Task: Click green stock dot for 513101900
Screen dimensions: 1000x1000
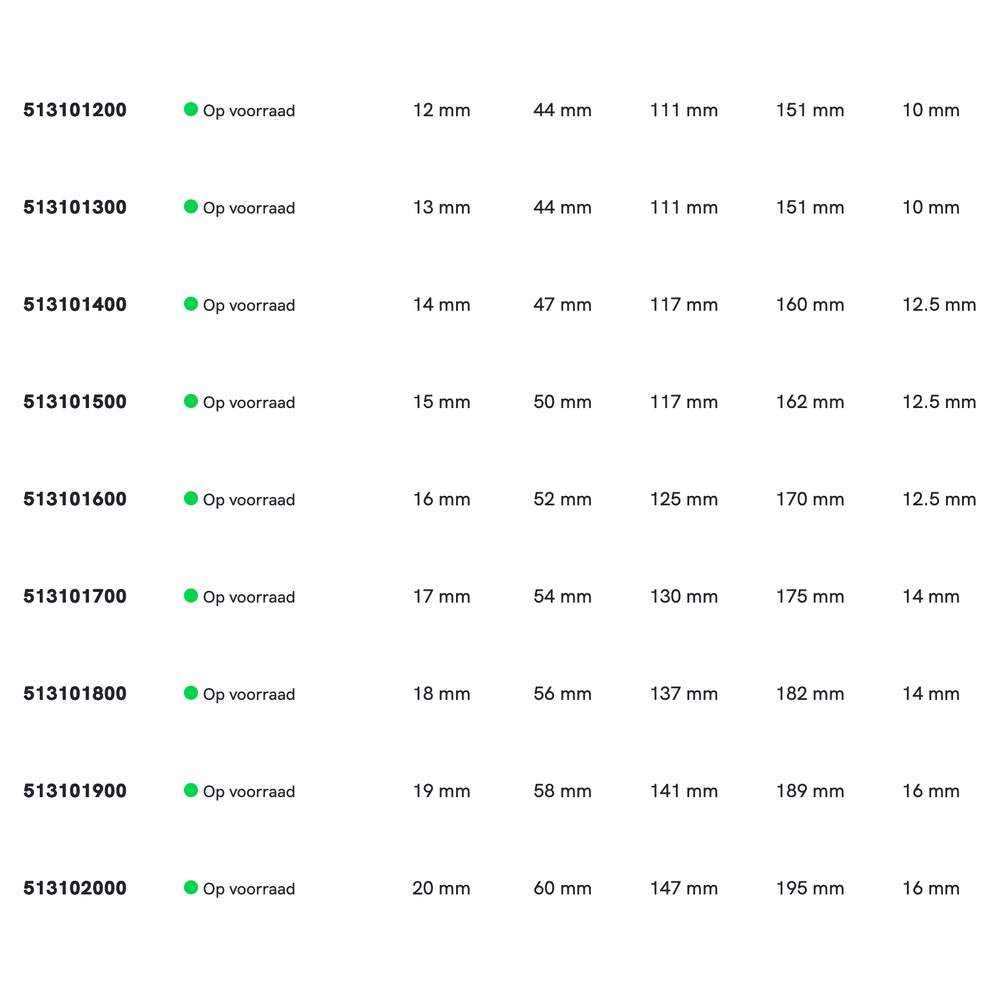Action: coord(191,790)
